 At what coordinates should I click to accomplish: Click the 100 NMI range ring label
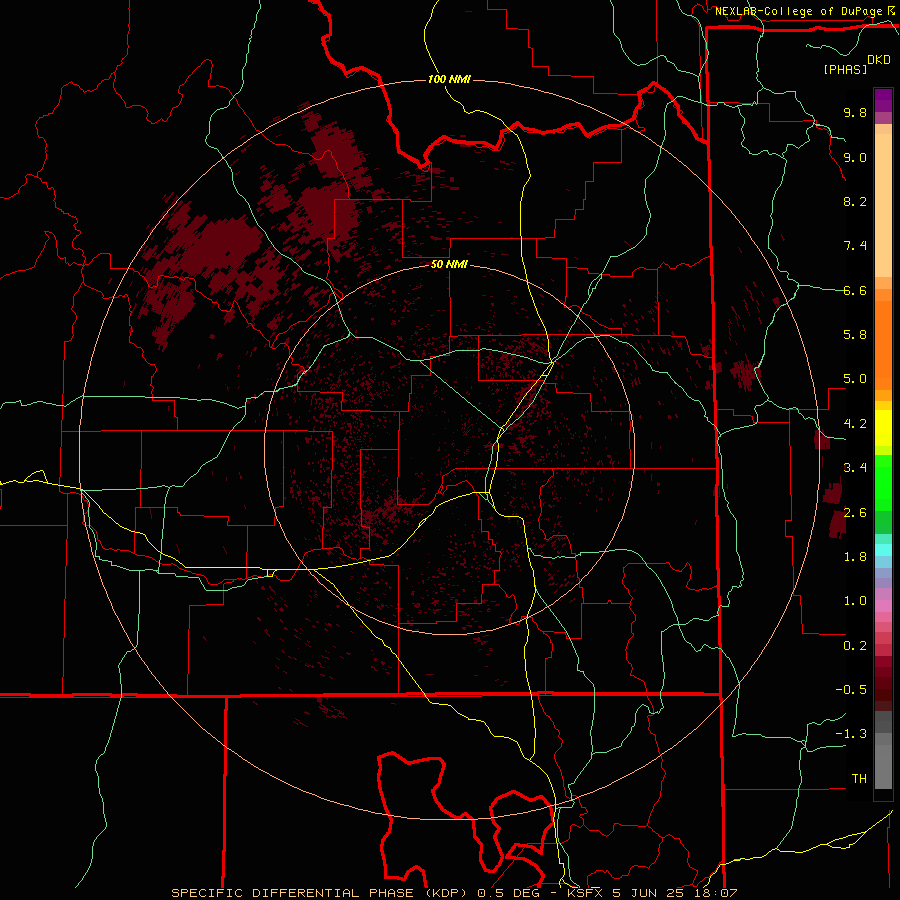click(x=449, y=79)
